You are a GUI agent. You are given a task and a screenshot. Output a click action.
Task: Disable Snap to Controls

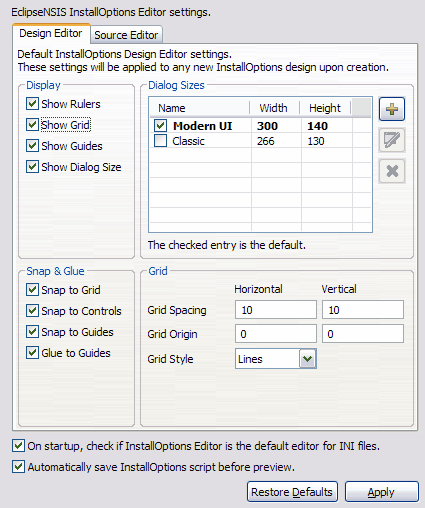pos(32,311)
